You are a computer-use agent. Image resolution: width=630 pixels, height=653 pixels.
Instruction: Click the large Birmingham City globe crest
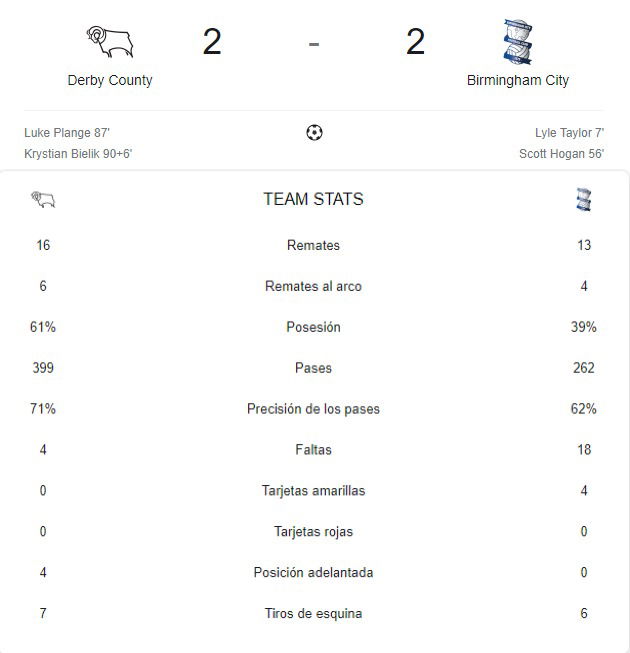[x=518, y=42]
